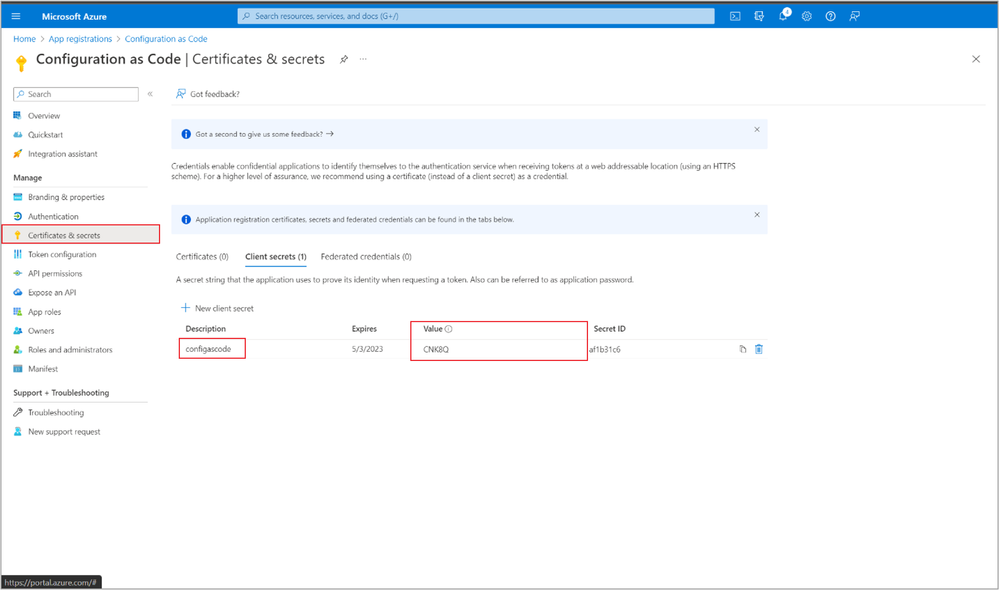Screen dimensions: 999x590
Task: Open the notifications bell
Action: click(783, 16)
